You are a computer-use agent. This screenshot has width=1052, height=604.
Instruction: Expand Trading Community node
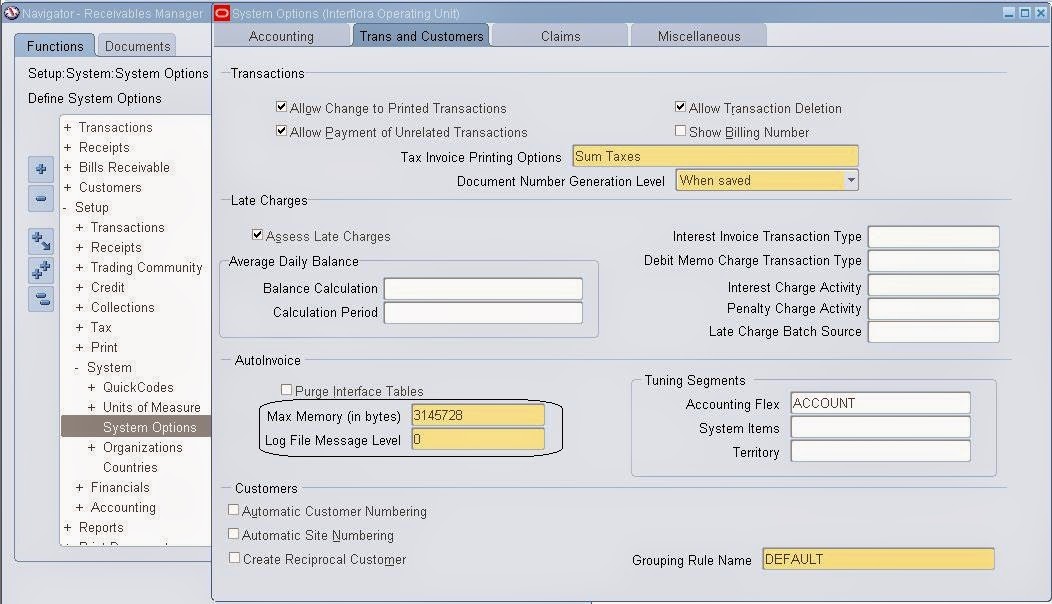(x=79, y=268)
